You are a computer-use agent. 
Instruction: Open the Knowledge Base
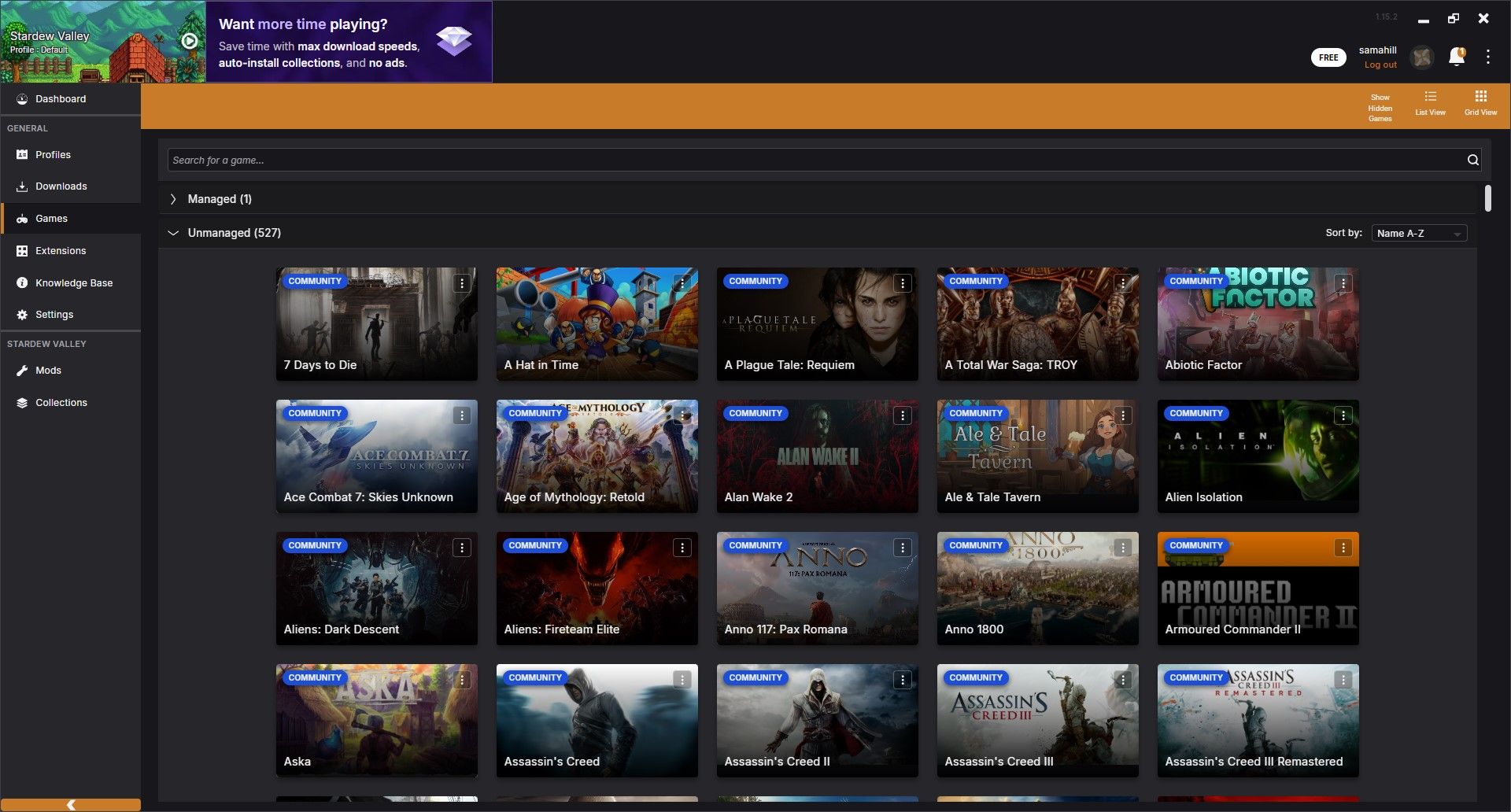pos(74,282)
